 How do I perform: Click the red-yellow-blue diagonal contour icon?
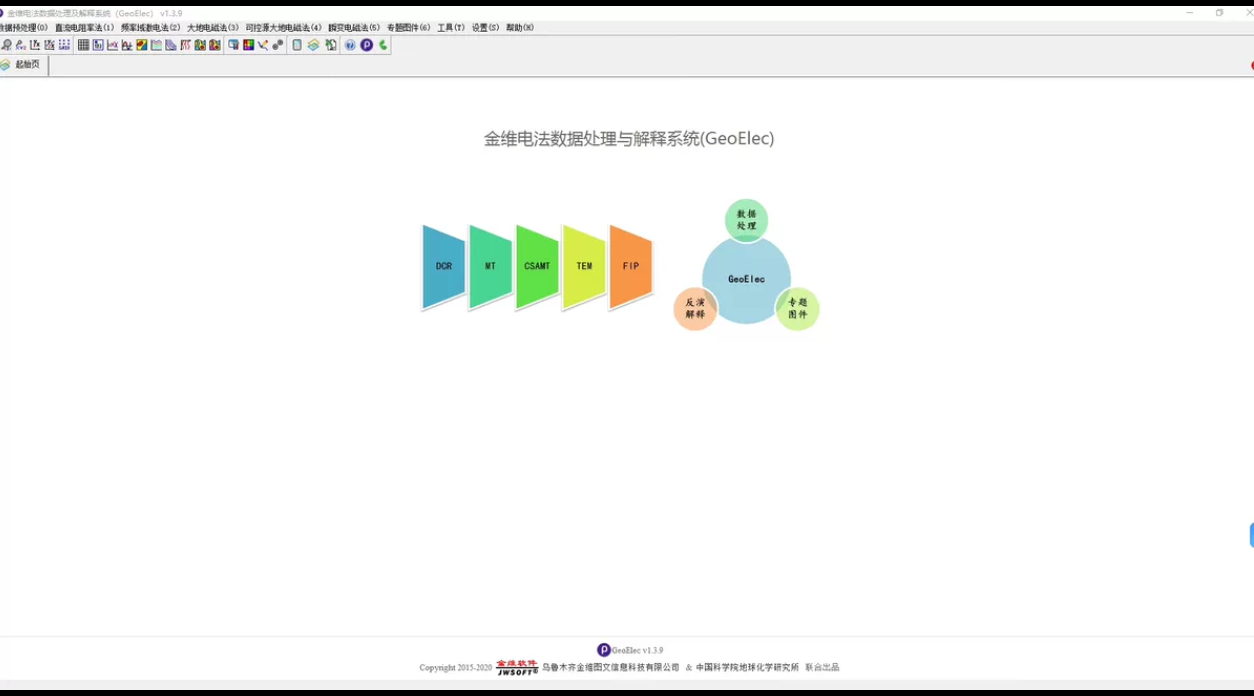142,45
